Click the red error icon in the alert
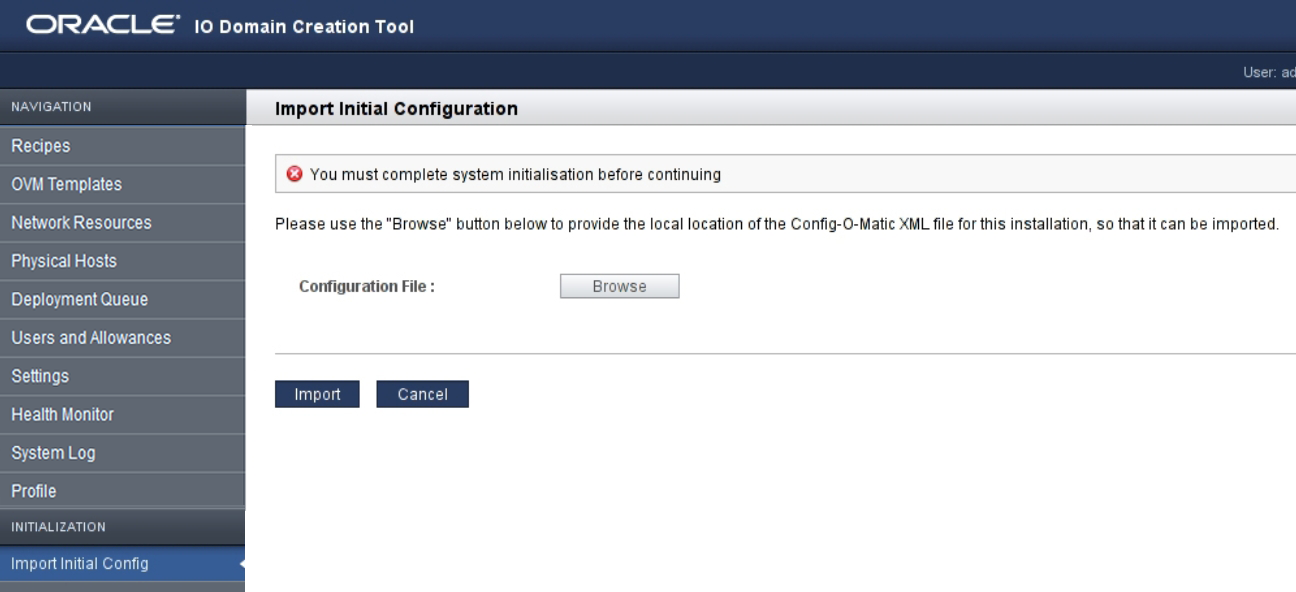This screenshot has width=1296, height=592. pyautogui.click(x=294, y=174)
